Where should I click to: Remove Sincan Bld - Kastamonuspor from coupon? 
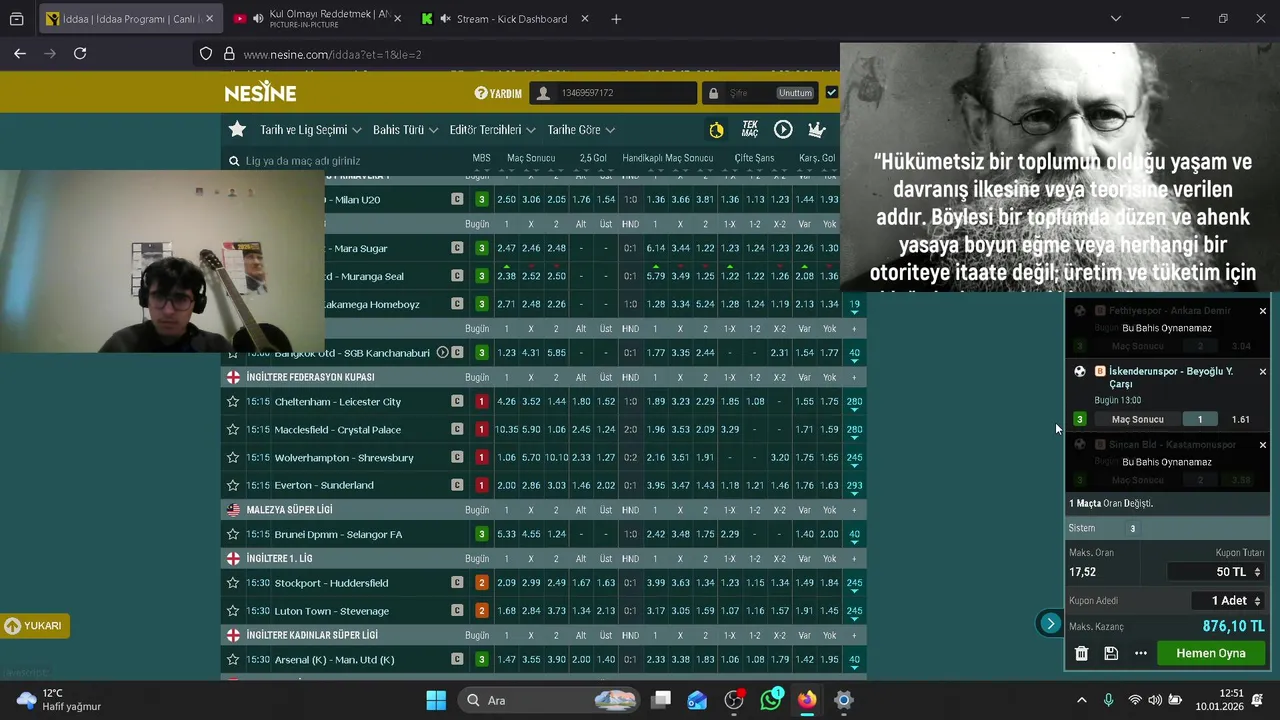click(1262, 444)
